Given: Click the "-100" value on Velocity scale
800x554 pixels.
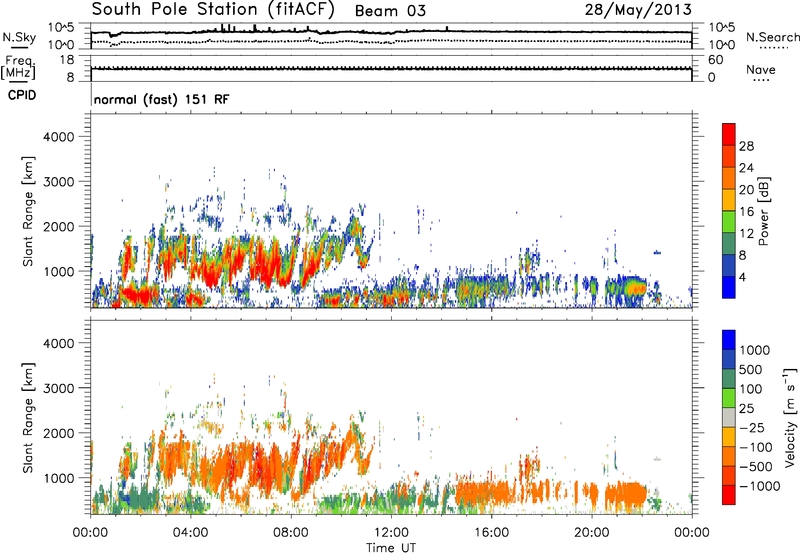Looking at the screenshot, I should coord(756,447).
